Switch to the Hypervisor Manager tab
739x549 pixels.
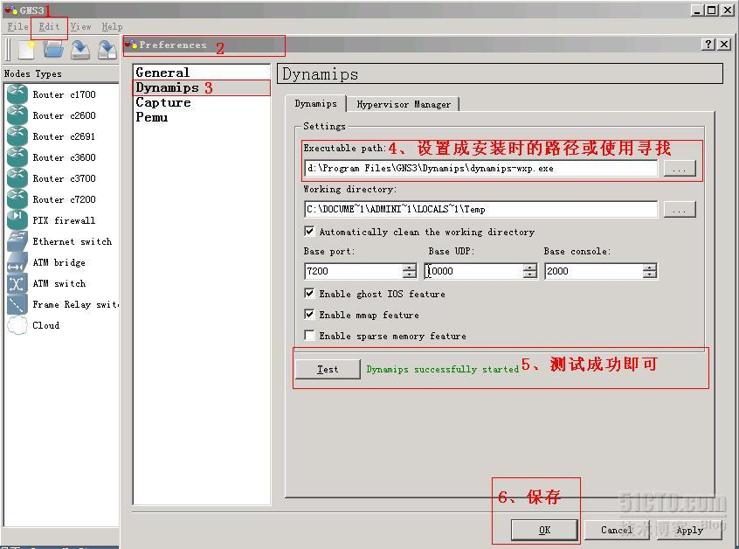[403, 104]
